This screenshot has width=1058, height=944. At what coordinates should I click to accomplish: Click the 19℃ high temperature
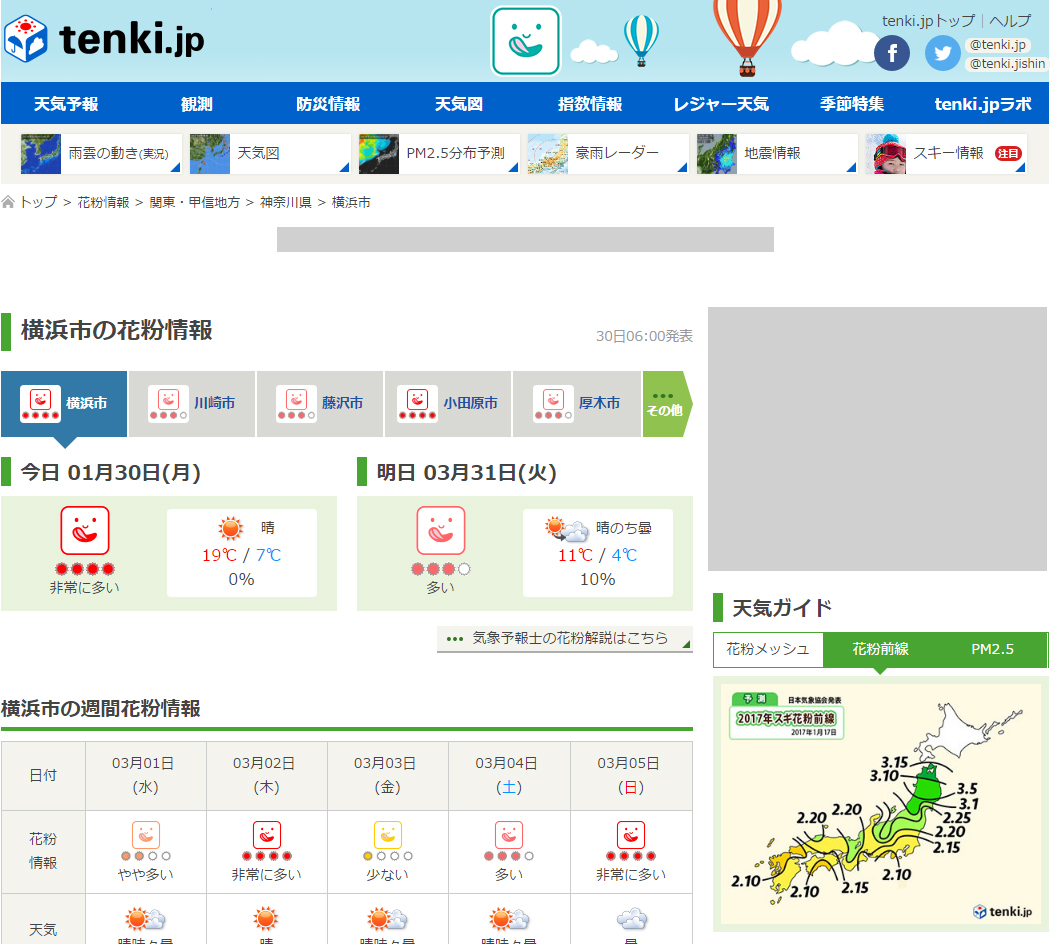click(x=219, y=555)
